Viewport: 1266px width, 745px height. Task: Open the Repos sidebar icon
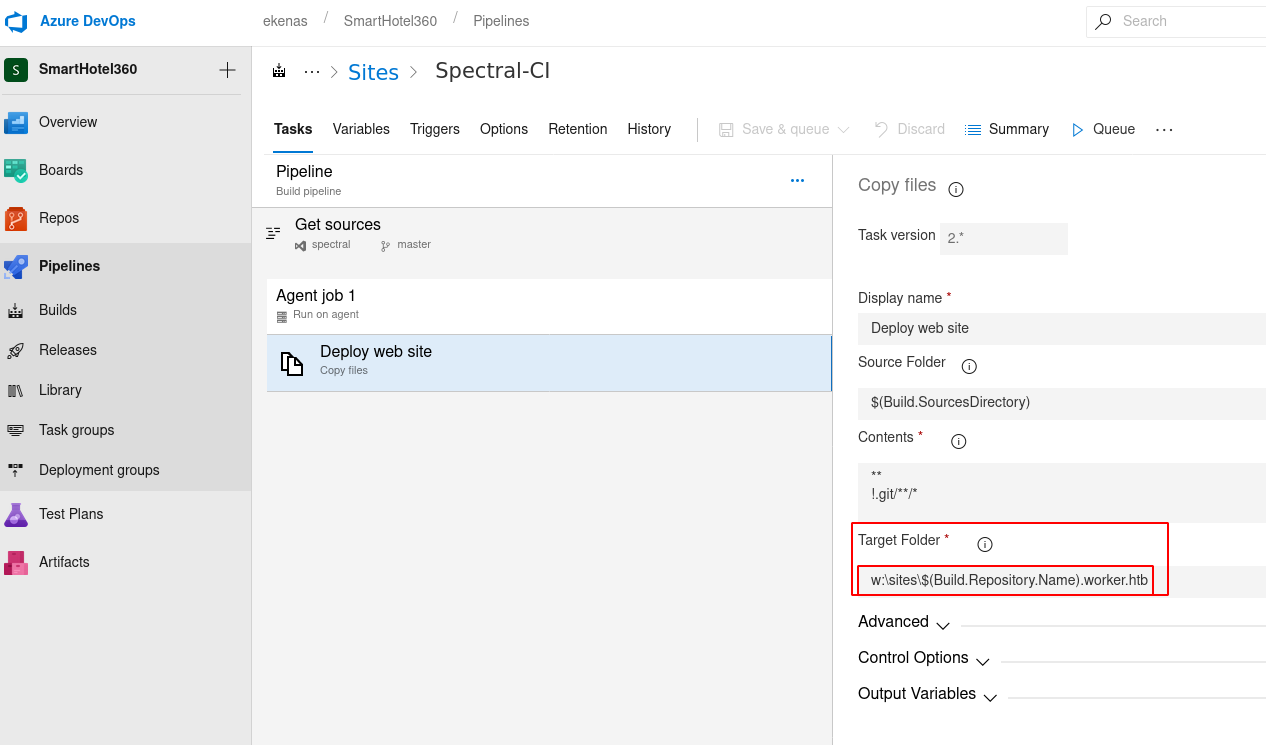(x=16, y=218)
